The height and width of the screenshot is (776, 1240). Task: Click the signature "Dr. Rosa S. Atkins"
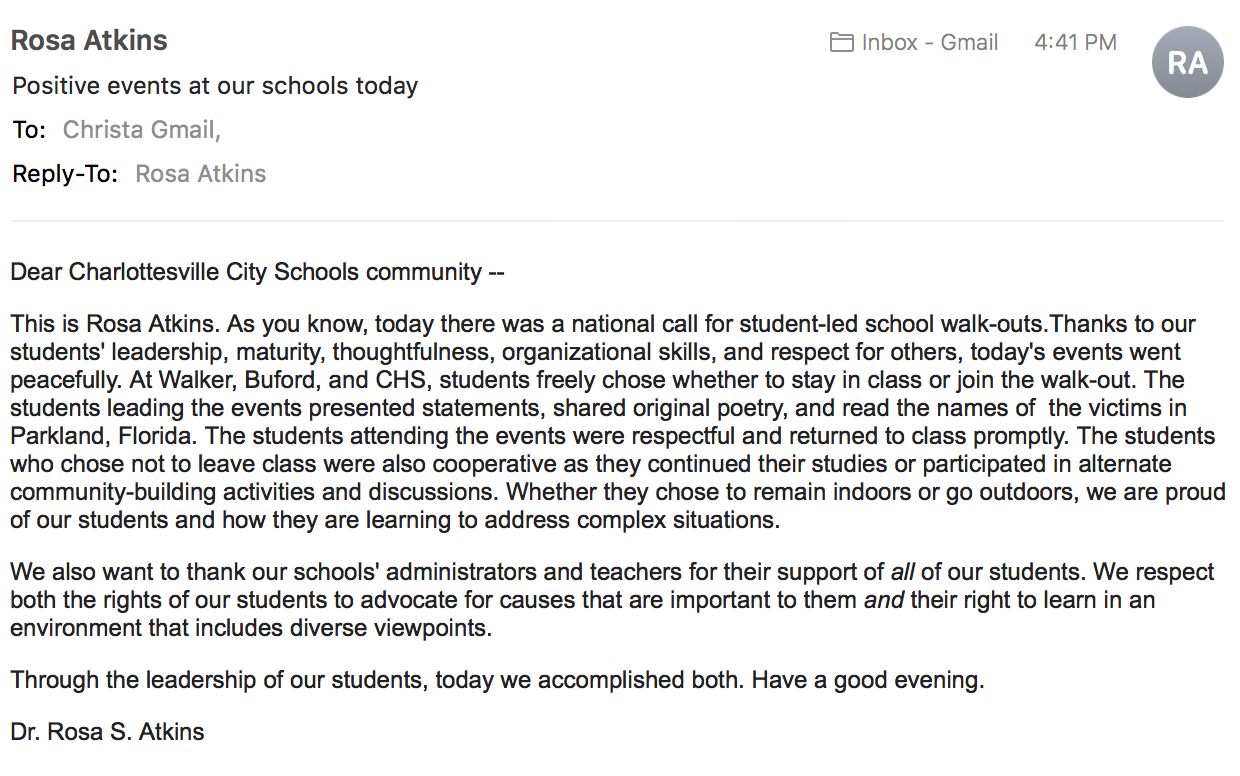pos(107,732)
